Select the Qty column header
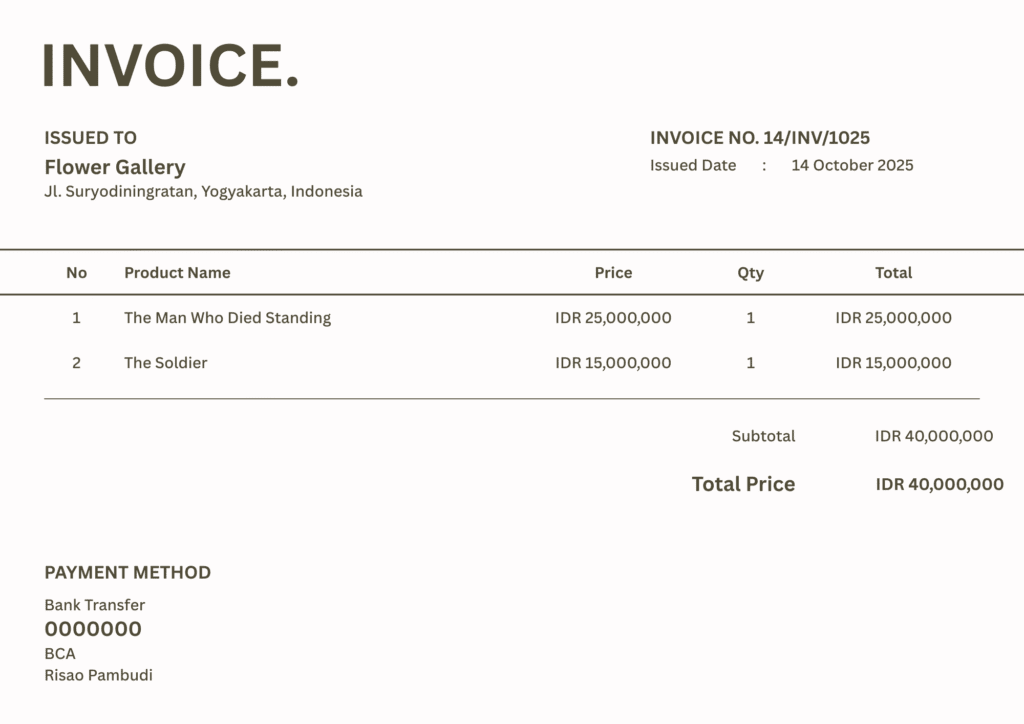Screen dimensions: 1024x724 (750, 273)
